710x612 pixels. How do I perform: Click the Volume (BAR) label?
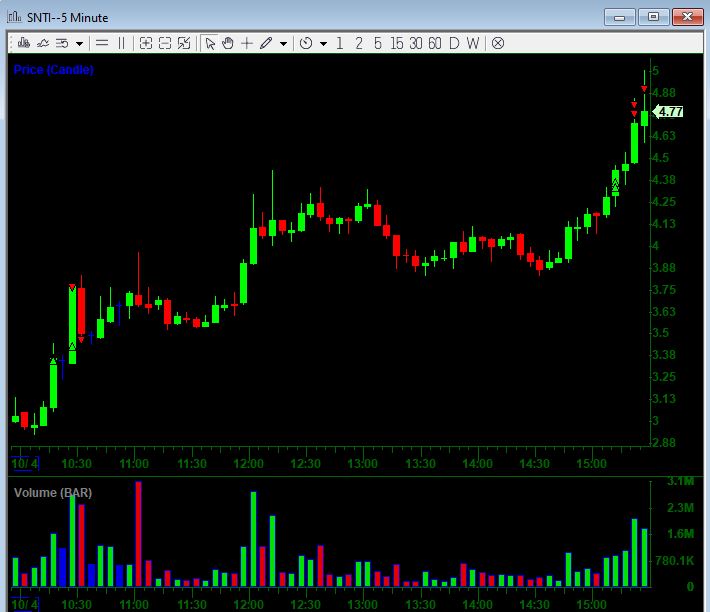(53, 492)
